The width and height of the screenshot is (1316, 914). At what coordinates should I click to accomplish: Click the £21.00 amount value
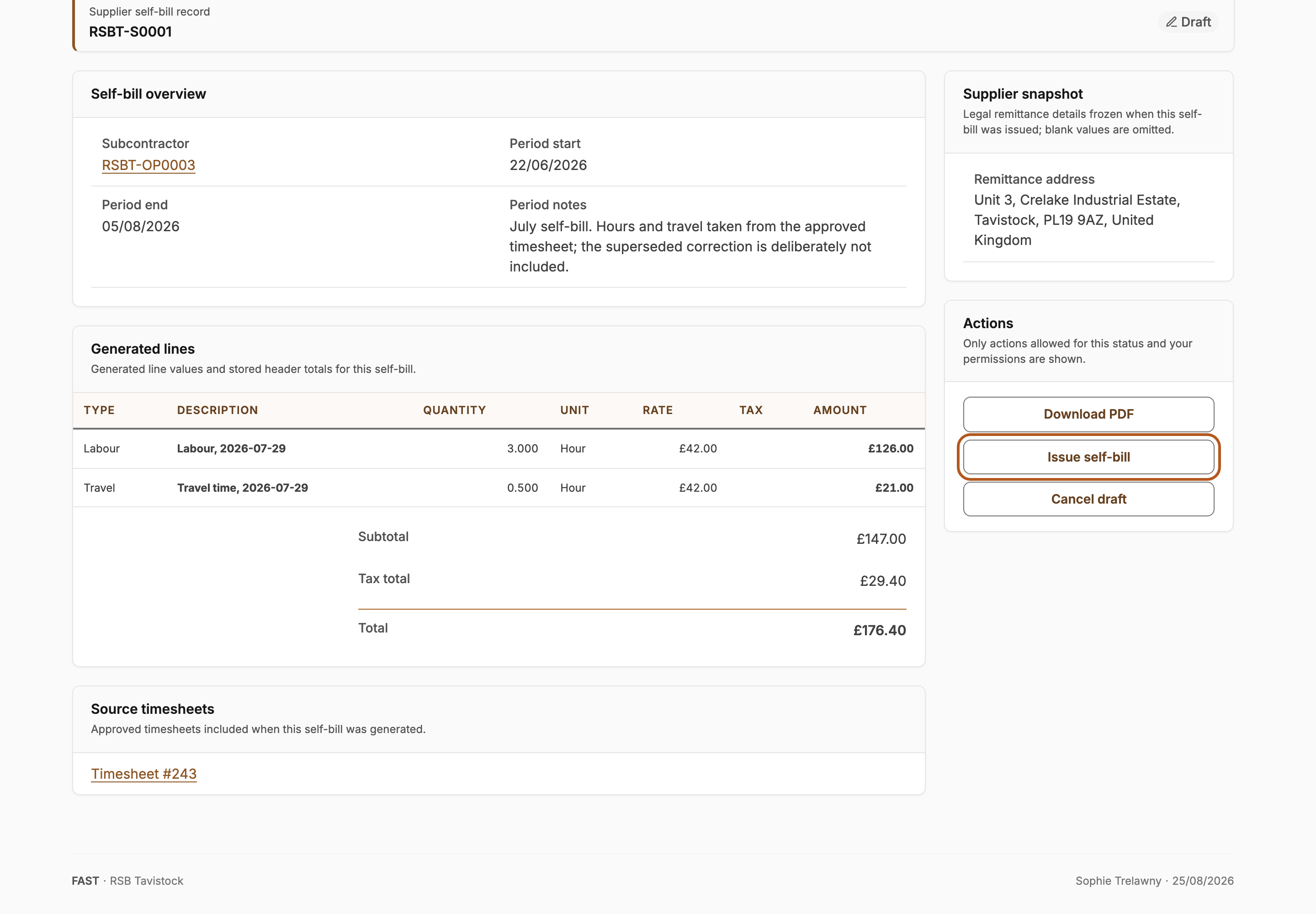894,488
